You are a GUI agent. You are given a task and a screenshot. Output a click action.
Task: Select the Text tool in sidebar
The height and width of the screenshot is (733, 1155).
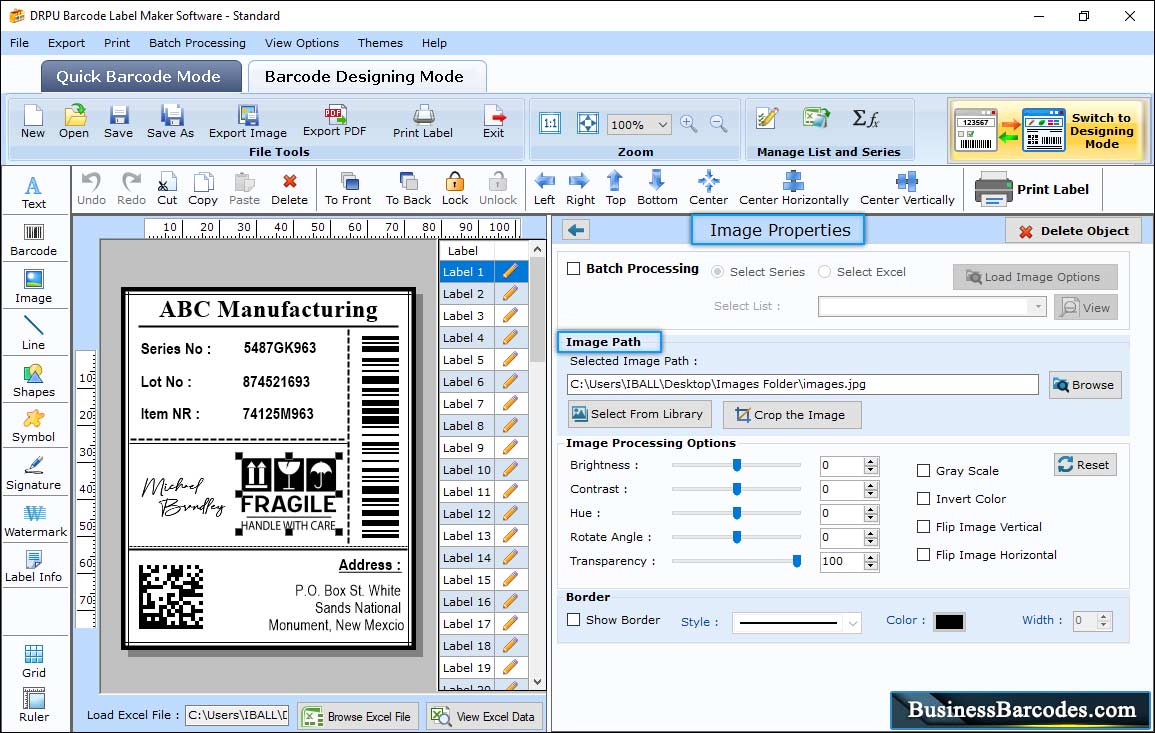coord(34,192)
